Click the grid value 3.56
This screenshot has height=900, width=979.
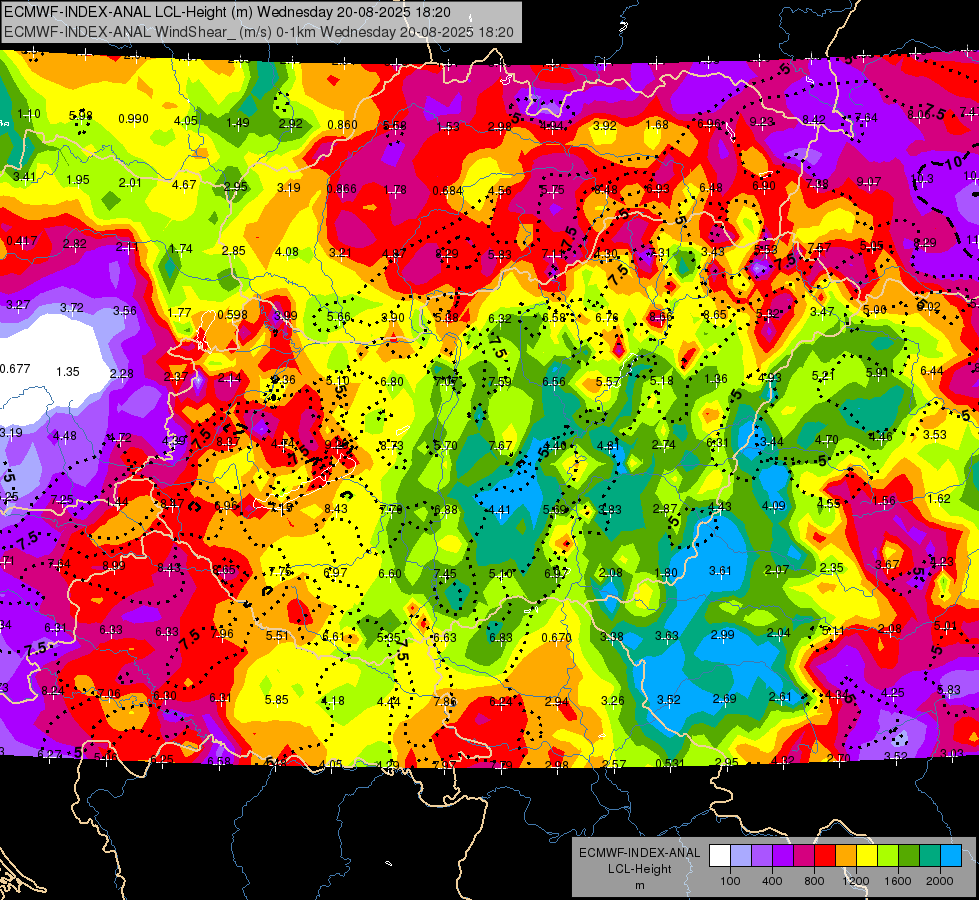124,310
